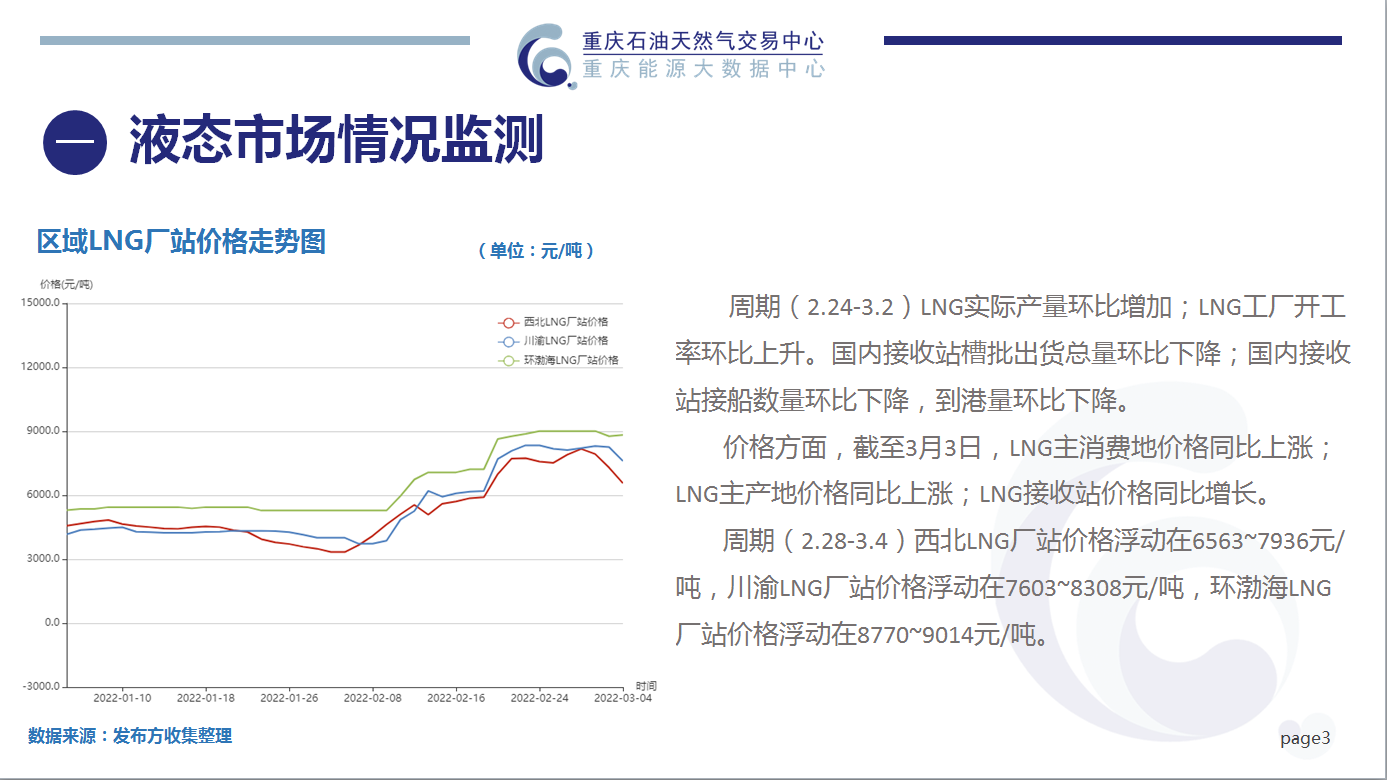Click the chart title 区域LNG厂站价格走势图
1387x780 pixels.
point(181,241)
